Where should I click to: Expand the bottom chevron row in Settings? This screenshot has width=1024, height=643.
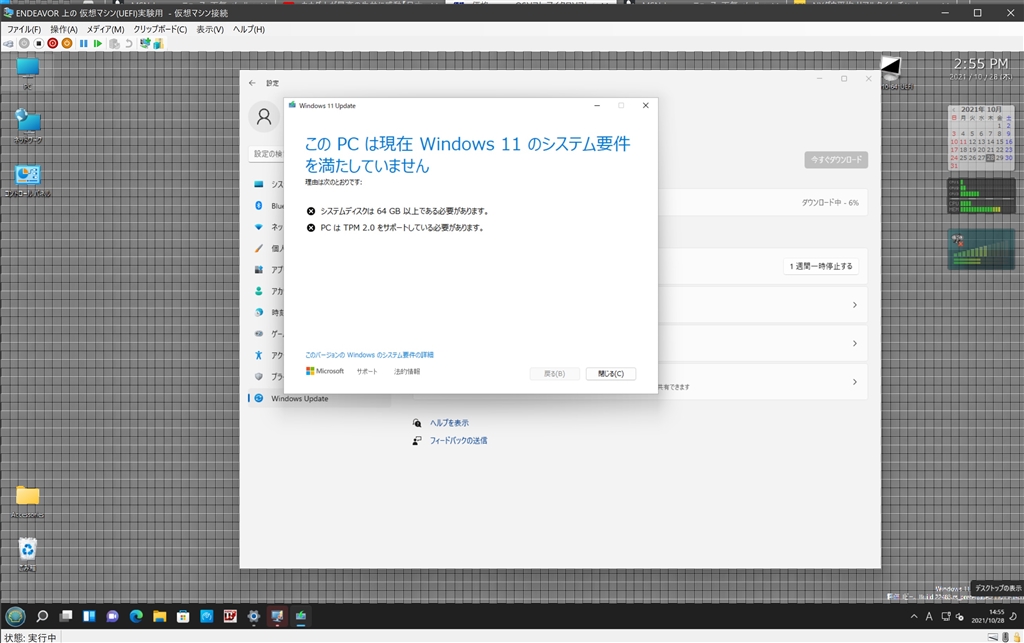(855, 382)
